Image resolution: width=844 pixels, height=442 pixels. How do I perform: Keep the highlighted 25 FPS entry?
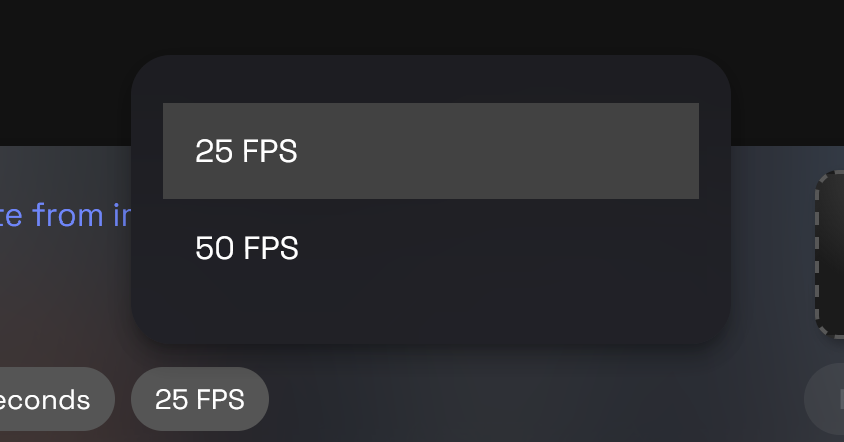click(430, 151)
